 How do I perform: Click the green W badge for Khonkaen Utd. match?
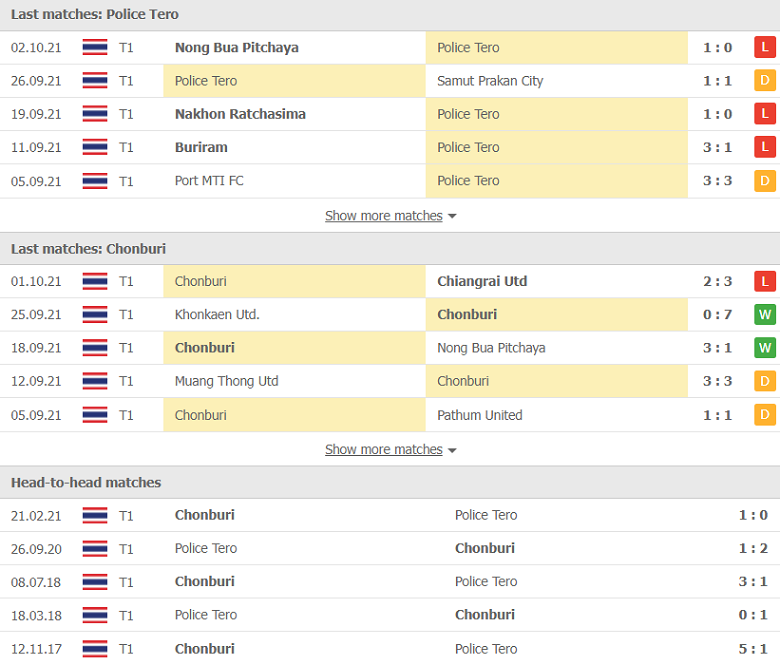(765, 314)
